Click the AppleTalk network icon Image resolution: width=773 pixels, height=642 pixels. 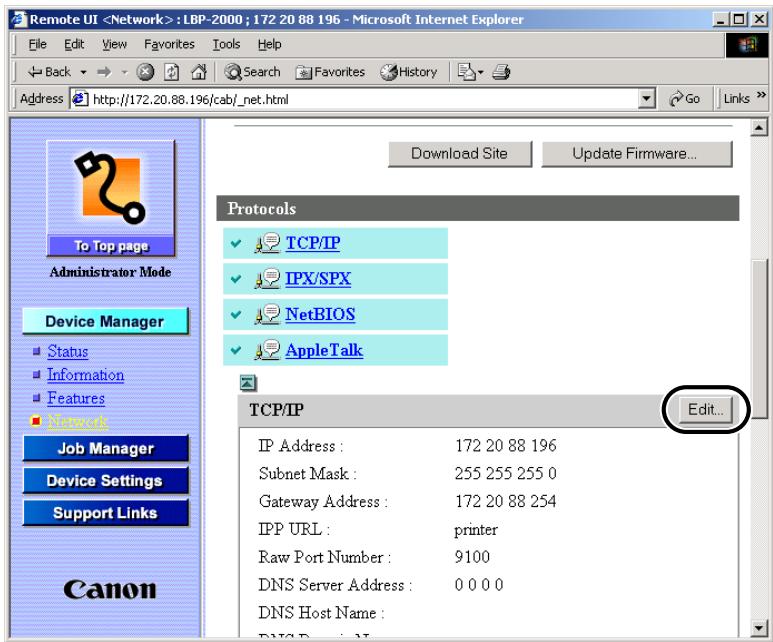267,350
